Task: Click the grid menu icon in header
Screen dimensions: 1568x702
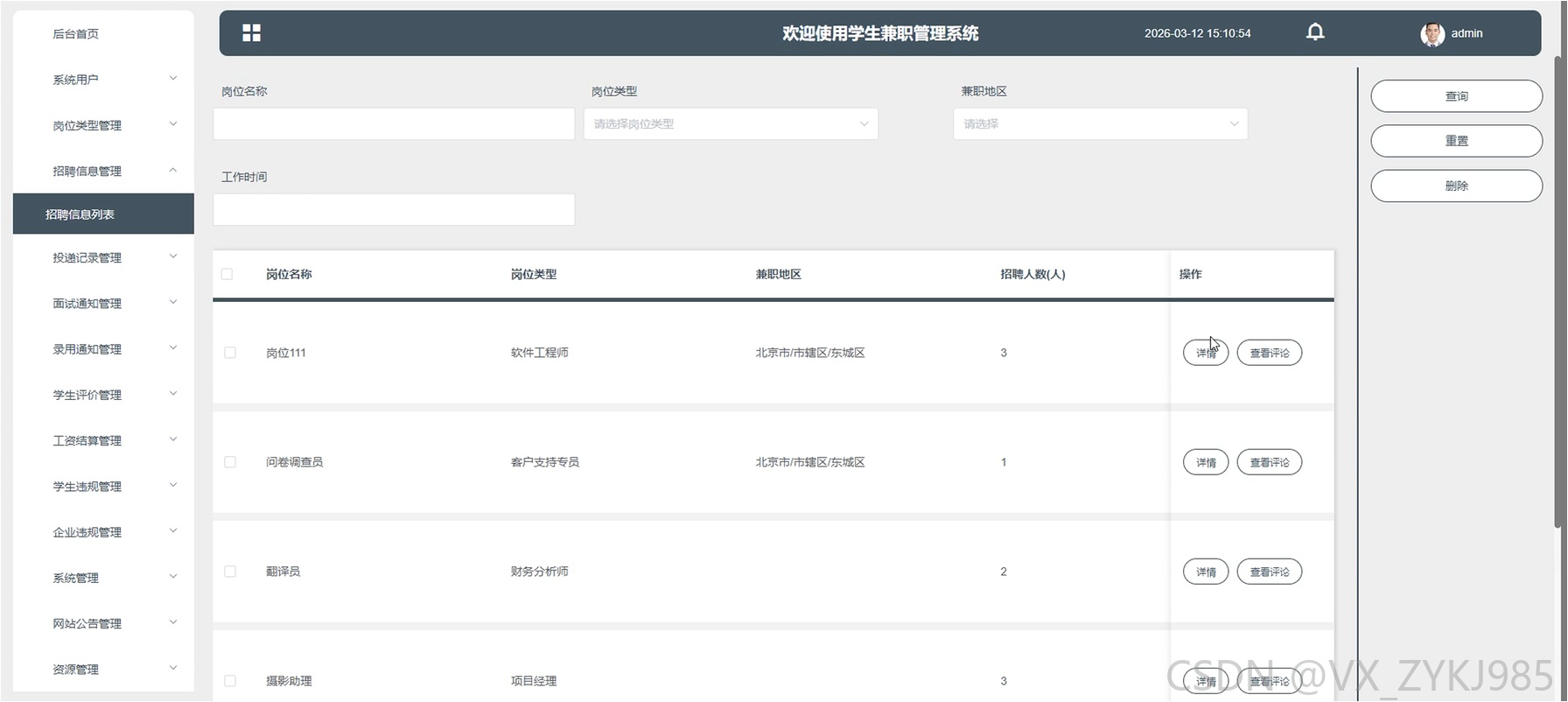Action: tap(251, 33)
